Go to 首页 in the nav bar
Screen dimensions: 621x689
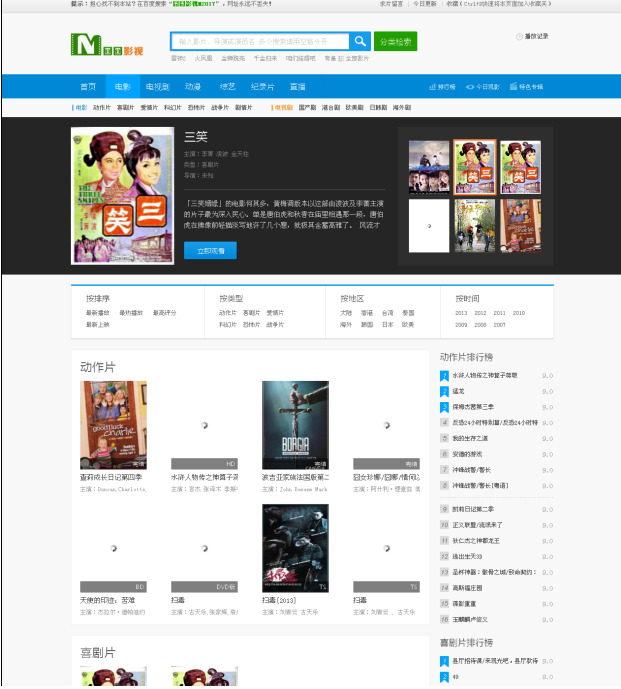(88, 87)
